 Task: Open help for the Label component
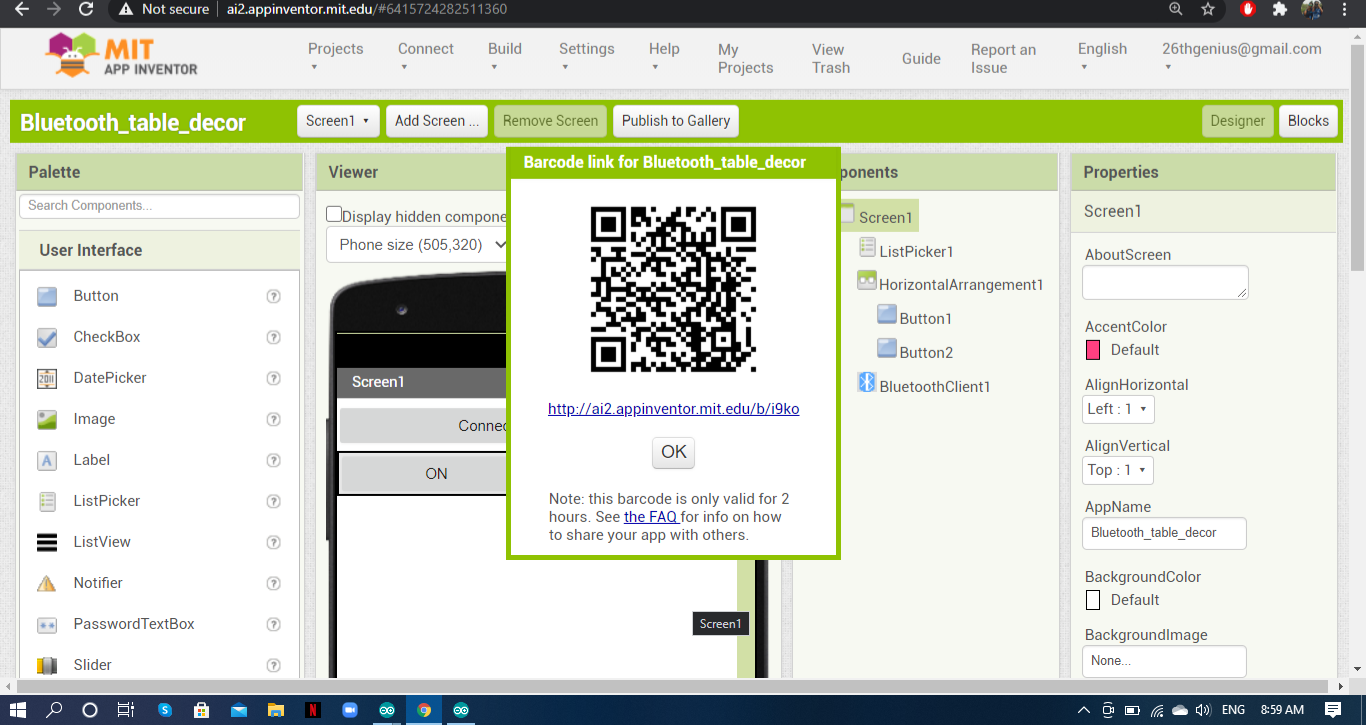273,460
